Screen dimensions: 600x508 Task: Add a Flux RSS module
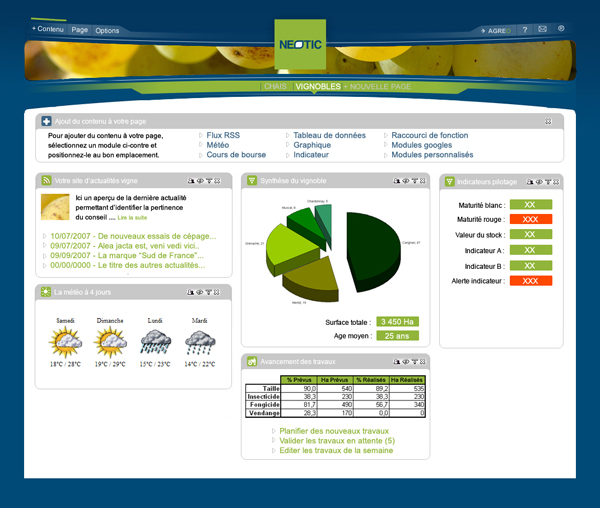(223, 135)
